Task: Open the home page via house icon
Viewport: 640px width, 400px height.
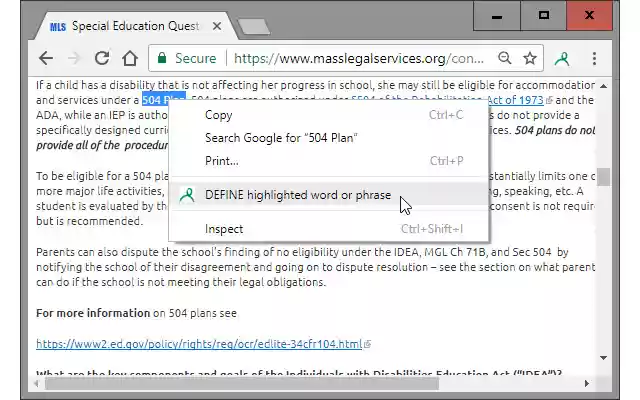Action: 130,58
